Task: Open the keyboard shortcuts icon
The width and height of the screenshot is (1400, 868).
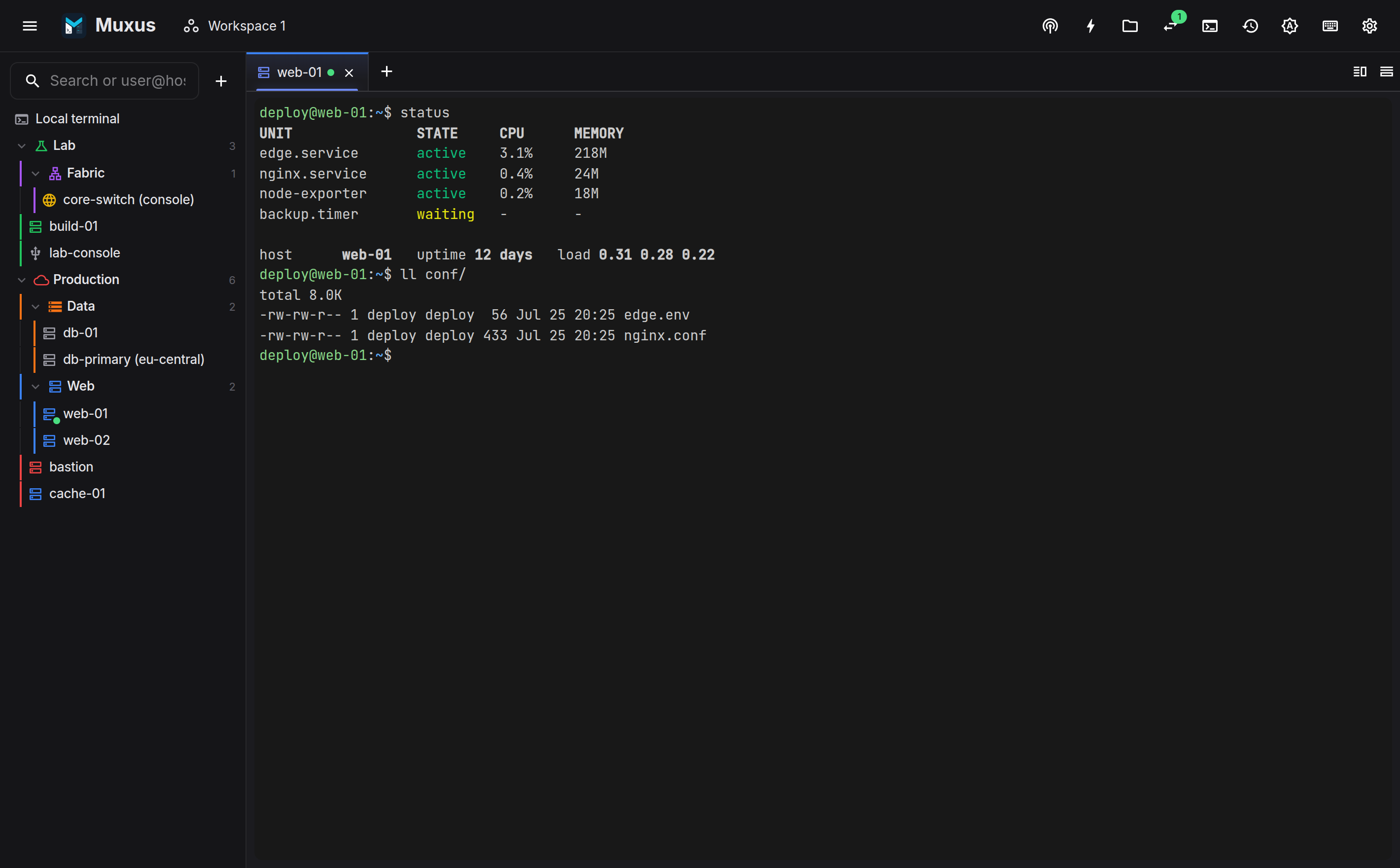Action: coord(1330,26)
